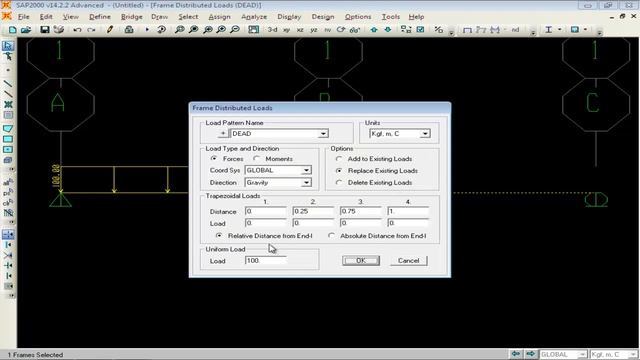
Task: Click the left arrow button in status bar
Action: 516,354
